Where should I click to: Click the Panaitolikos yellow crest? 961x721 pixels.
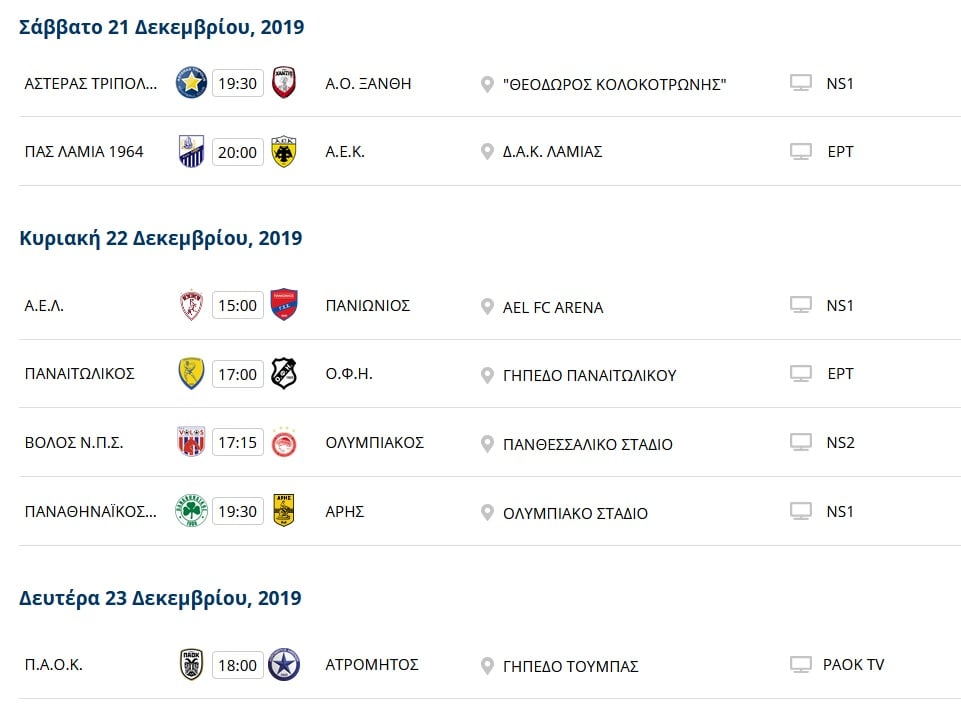tap(191, 374)
